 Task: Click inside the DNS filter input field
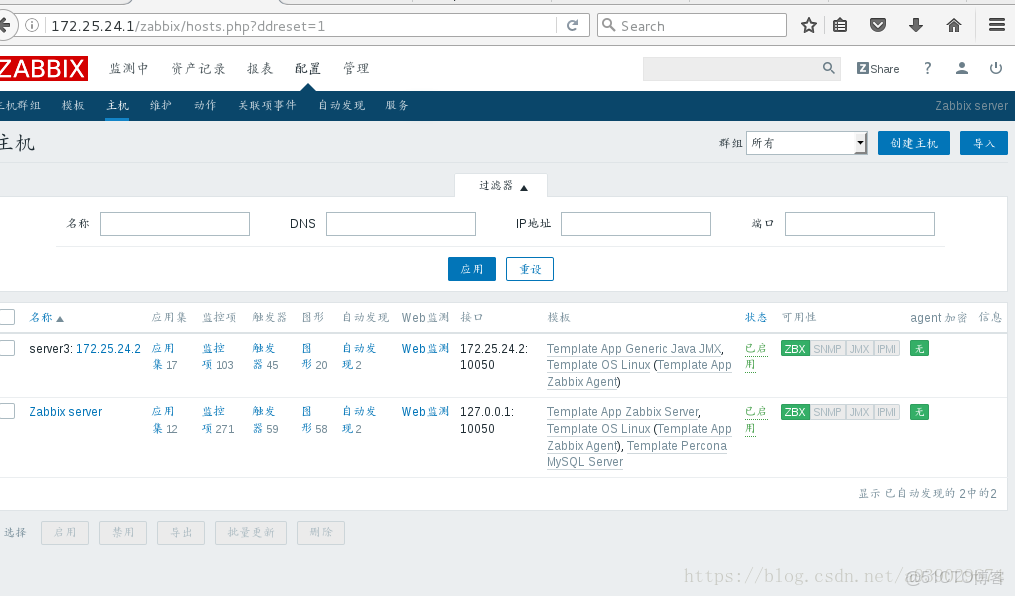coord(400,223)
